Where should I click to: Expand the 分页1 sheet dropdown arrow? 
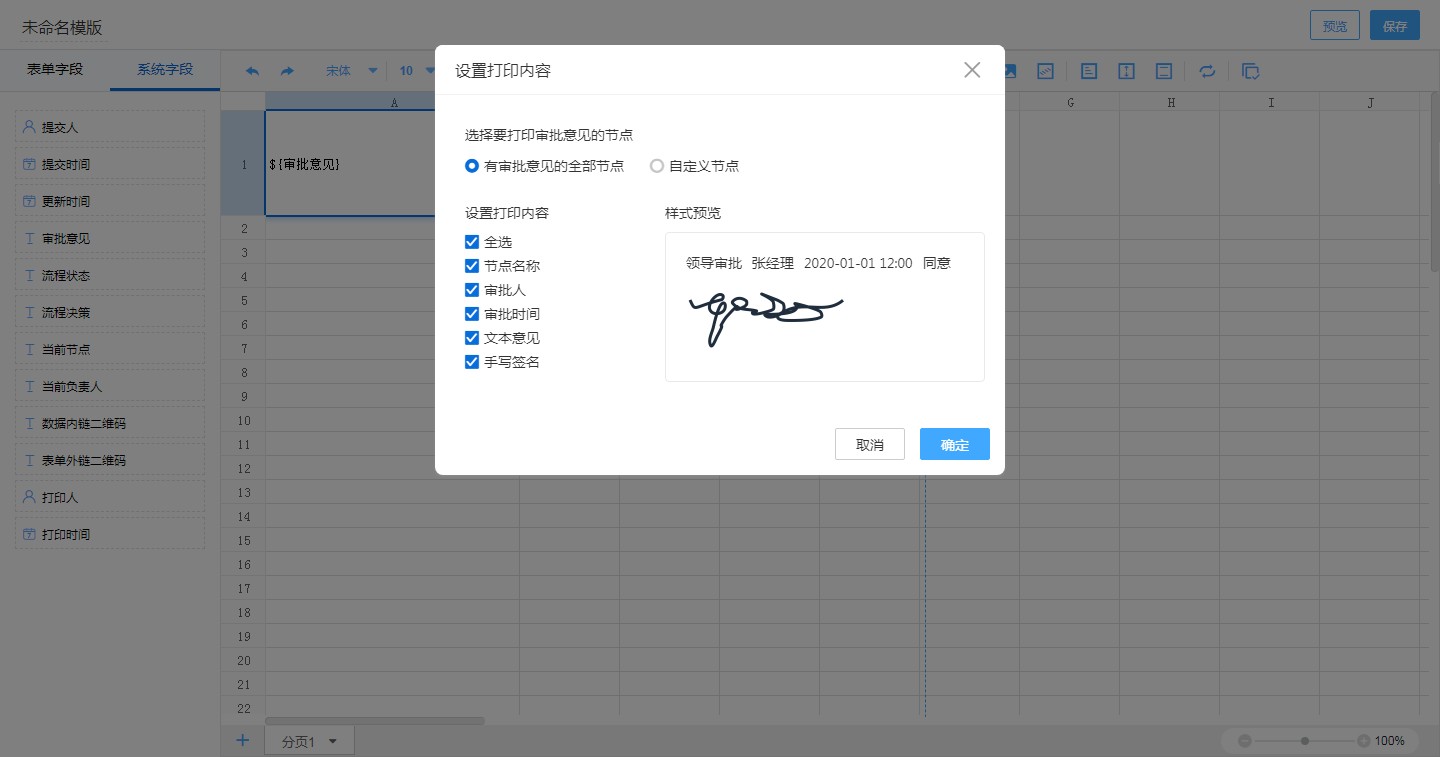click(333, 742)
